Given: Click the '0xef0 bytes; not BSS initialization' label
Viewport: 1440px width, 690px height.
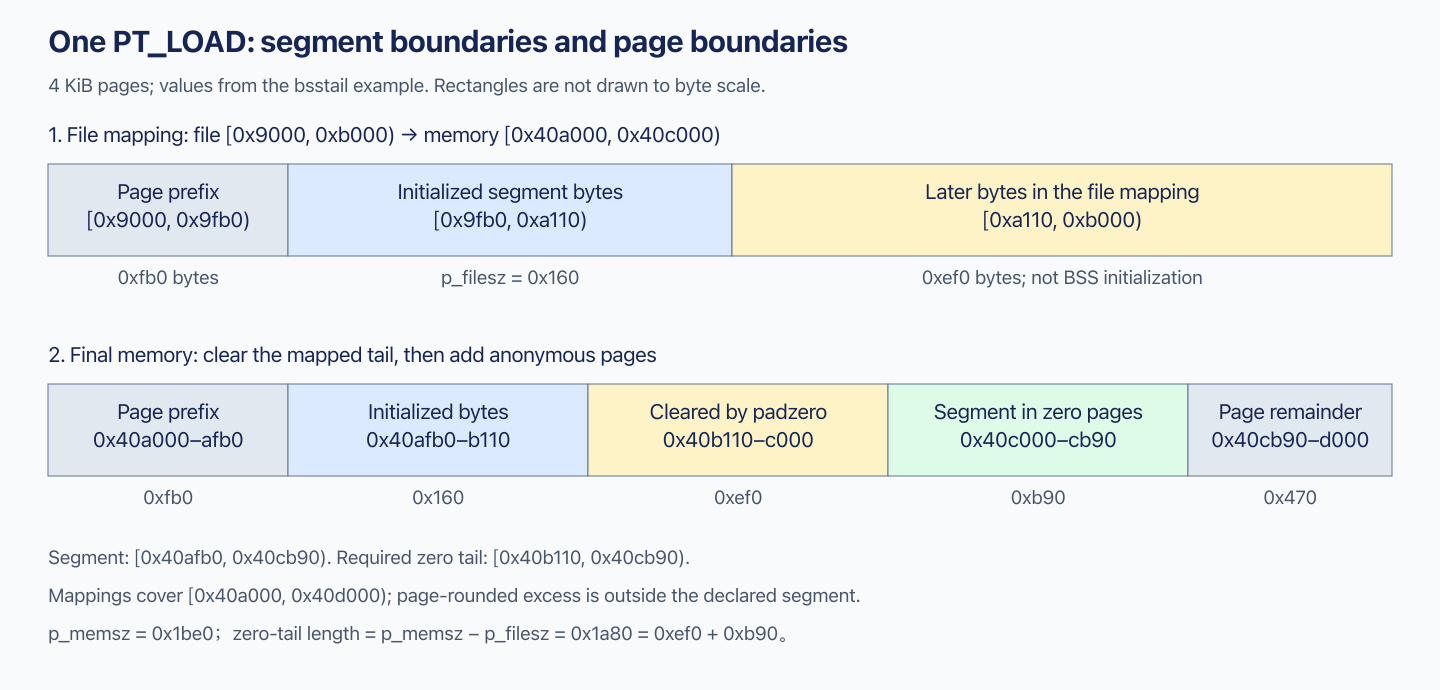Looking at the screenshot, I should (x=1062, y=278).
